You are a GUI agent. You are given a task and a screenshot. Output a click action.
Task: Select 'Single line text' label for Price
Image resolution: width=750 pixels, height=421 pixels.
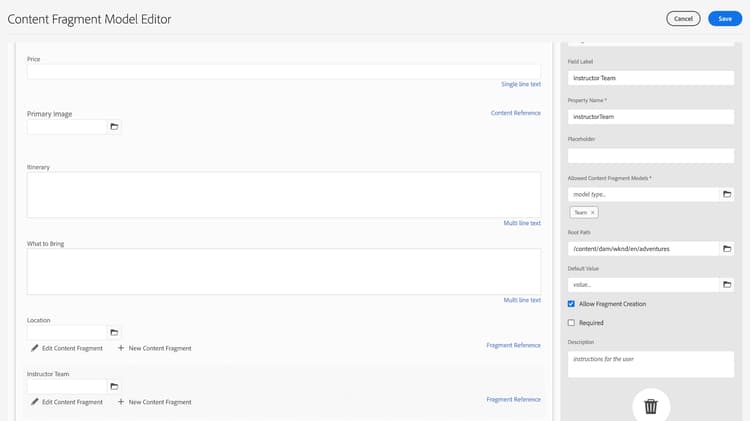(521, 84)
